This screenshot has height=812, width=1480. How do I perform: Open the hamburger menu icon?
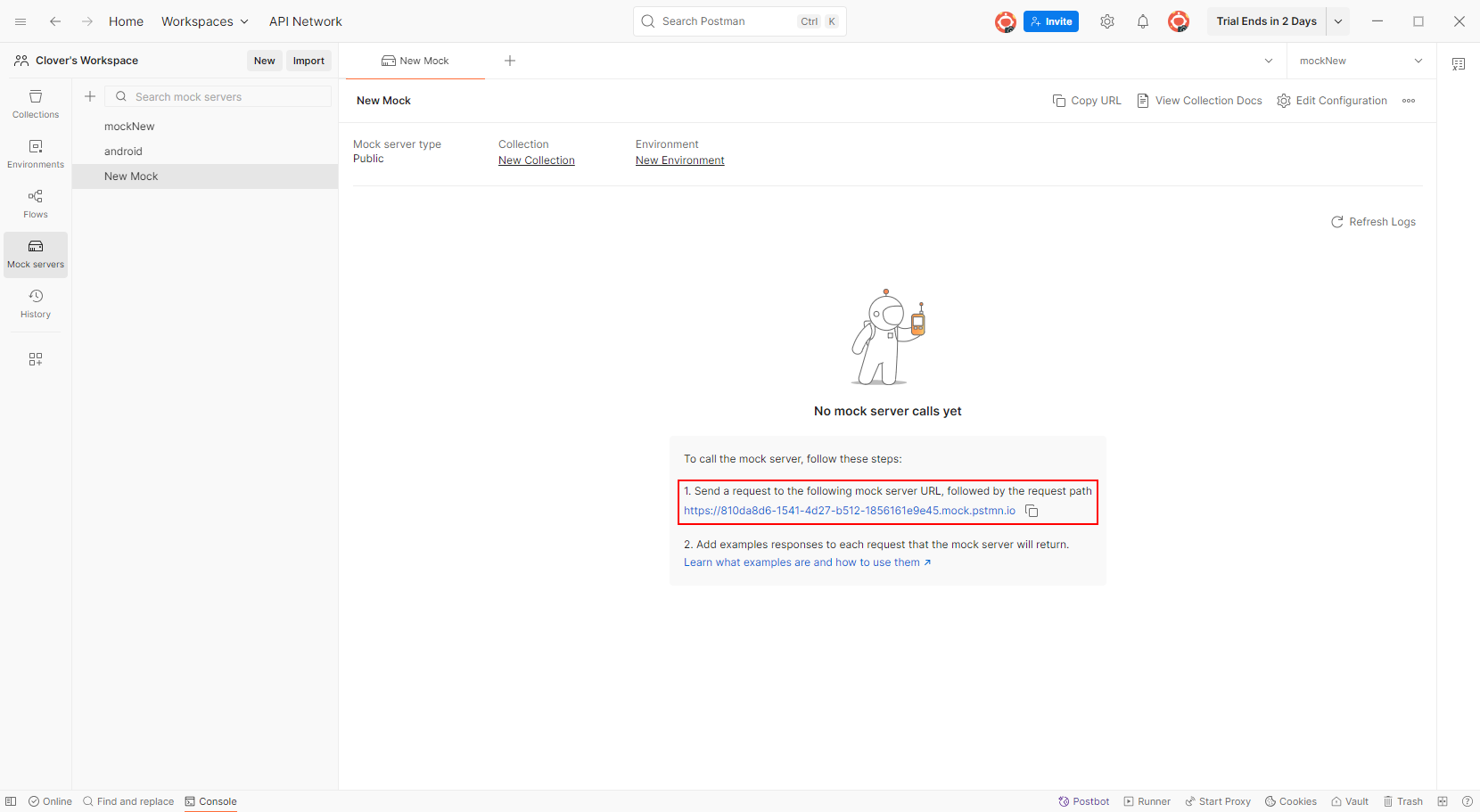pos(21,21)
